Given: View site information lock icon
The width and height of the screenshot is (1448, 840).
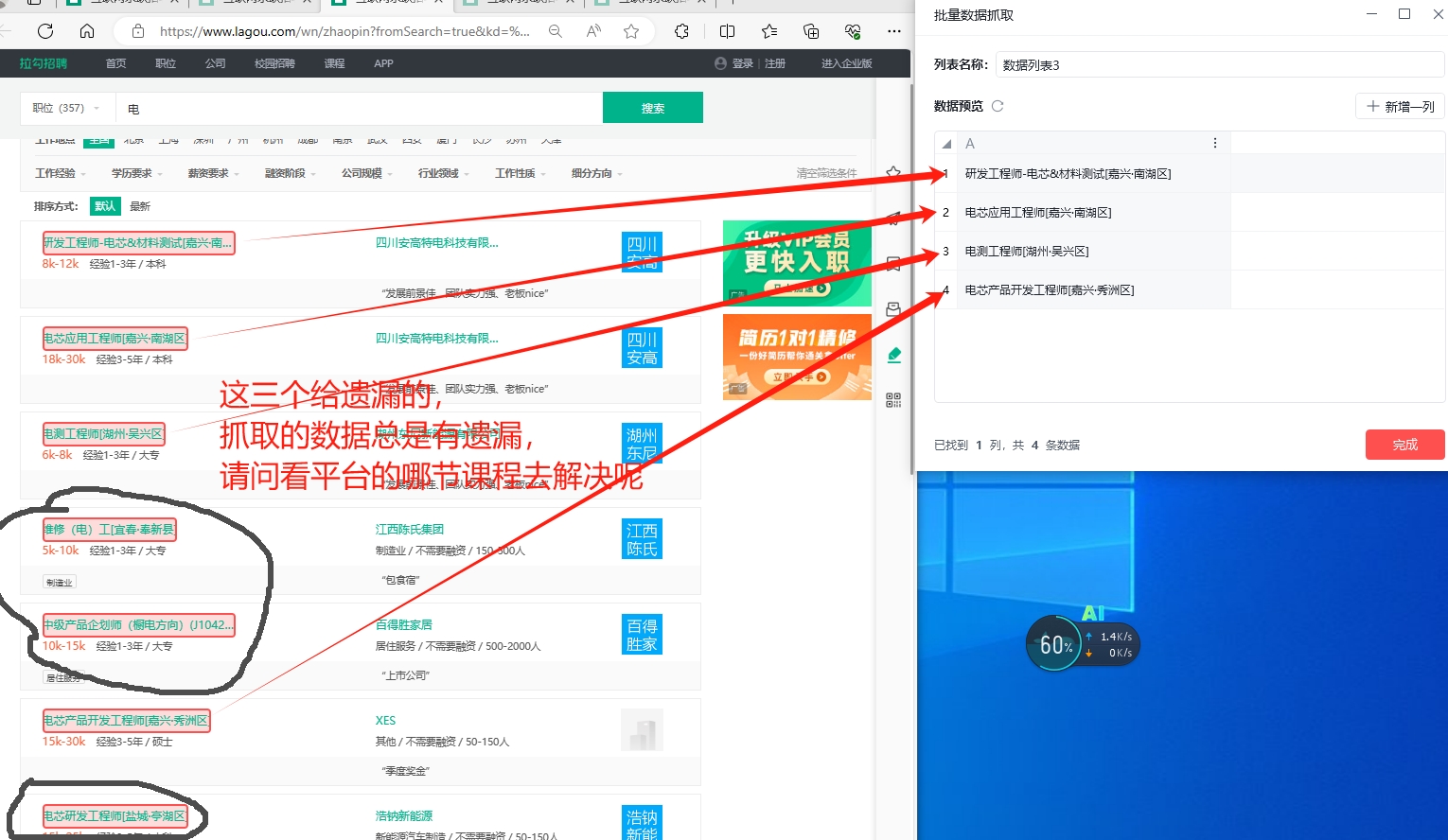Looking at the screenshot, I should point(138,31).
